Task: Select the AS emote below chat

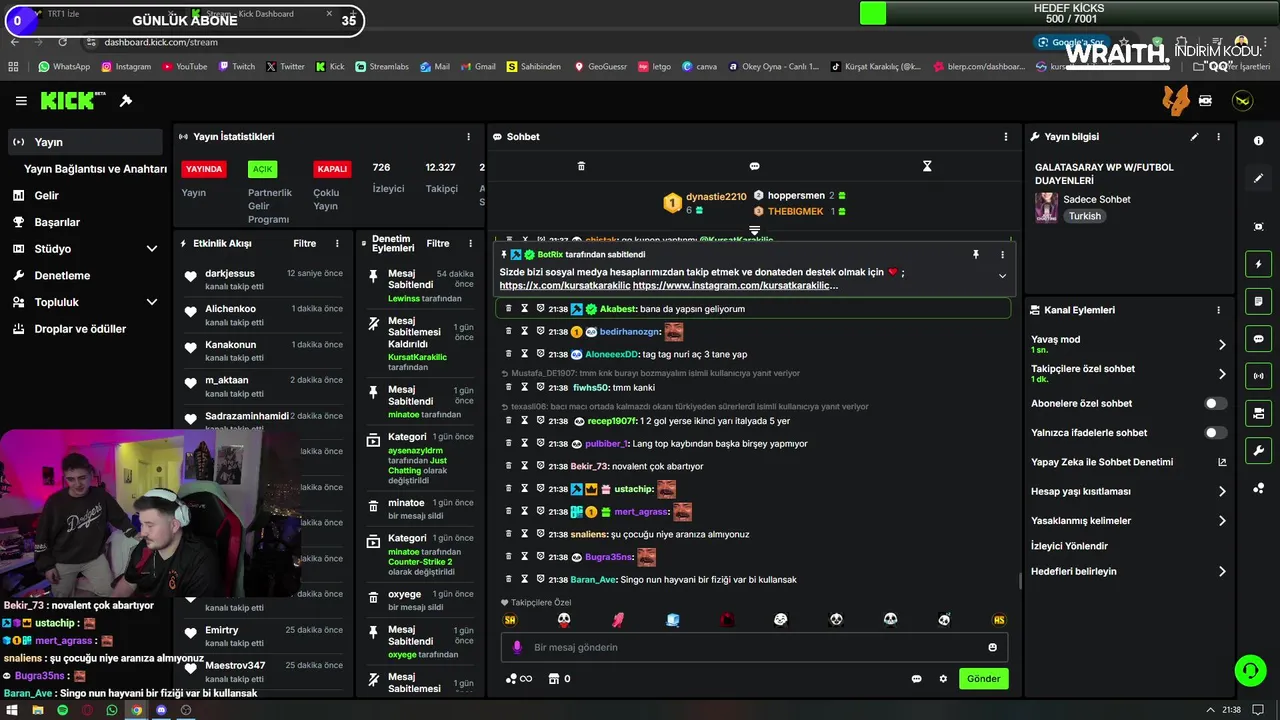Action: tap(998, 620)
